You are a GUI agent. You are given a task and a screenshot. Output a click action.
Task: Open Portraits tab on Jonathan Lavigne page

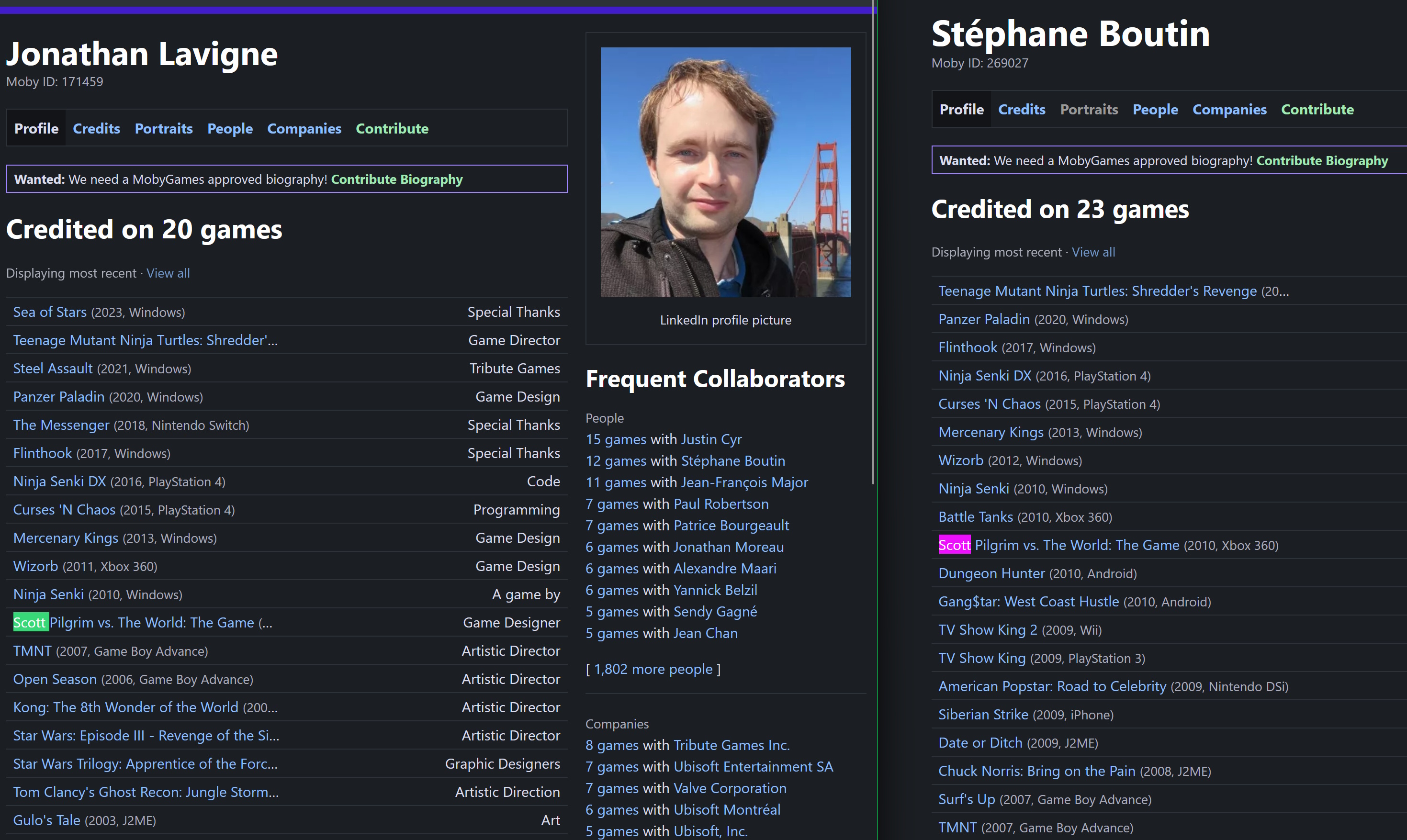pos(164,128)
